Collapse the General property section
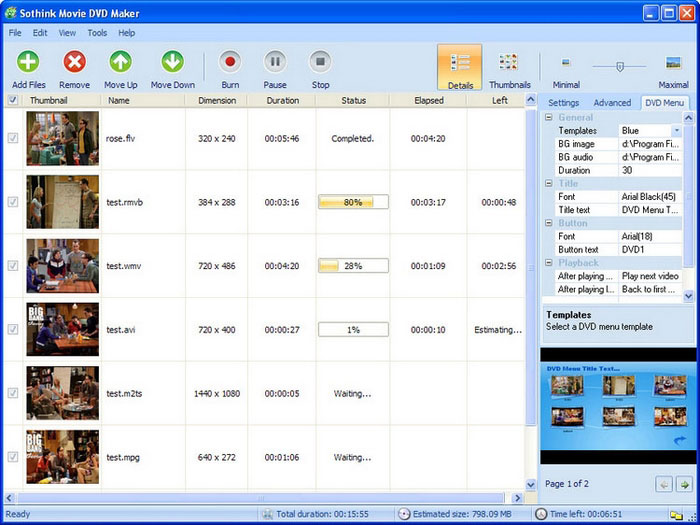The width and height of the screenshot is (700, 525). click(548, 118)
